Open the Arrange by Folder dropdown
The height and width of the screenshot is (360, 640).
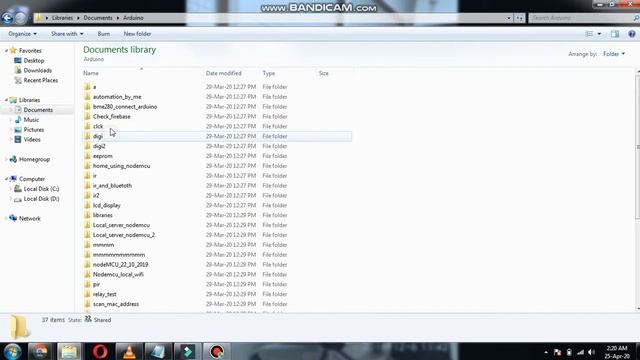(x=614, y=54)
